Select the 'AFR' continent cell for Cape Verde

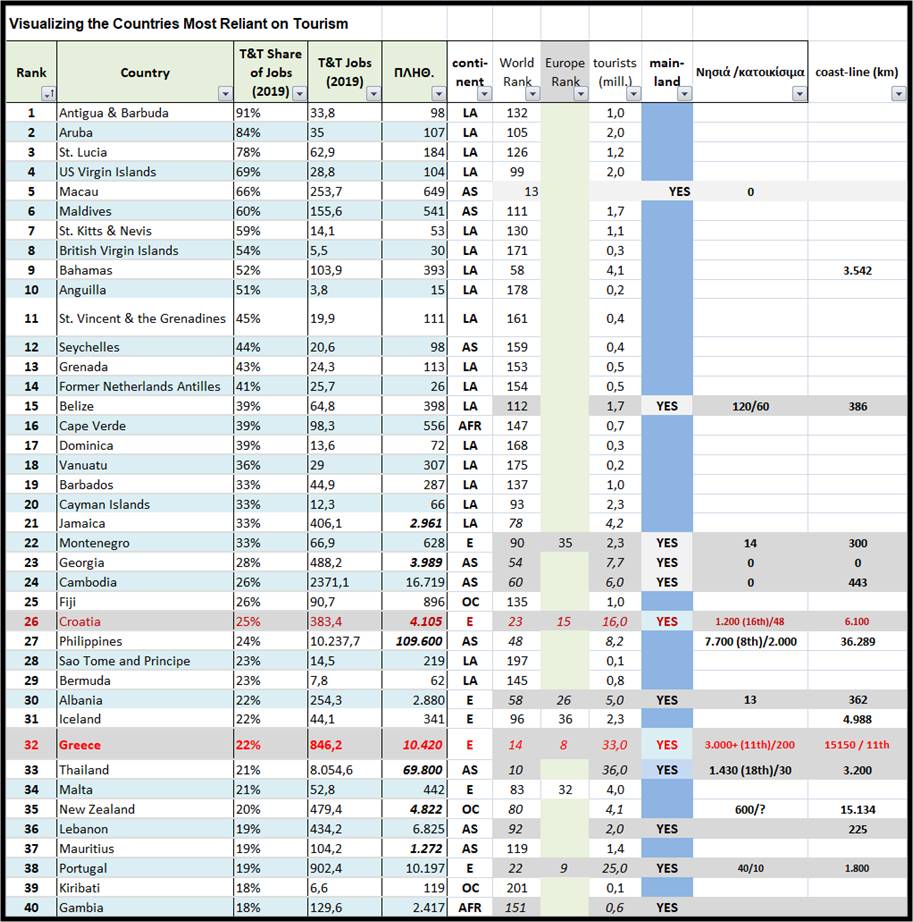pyautogui.click(x=470, y=426)
